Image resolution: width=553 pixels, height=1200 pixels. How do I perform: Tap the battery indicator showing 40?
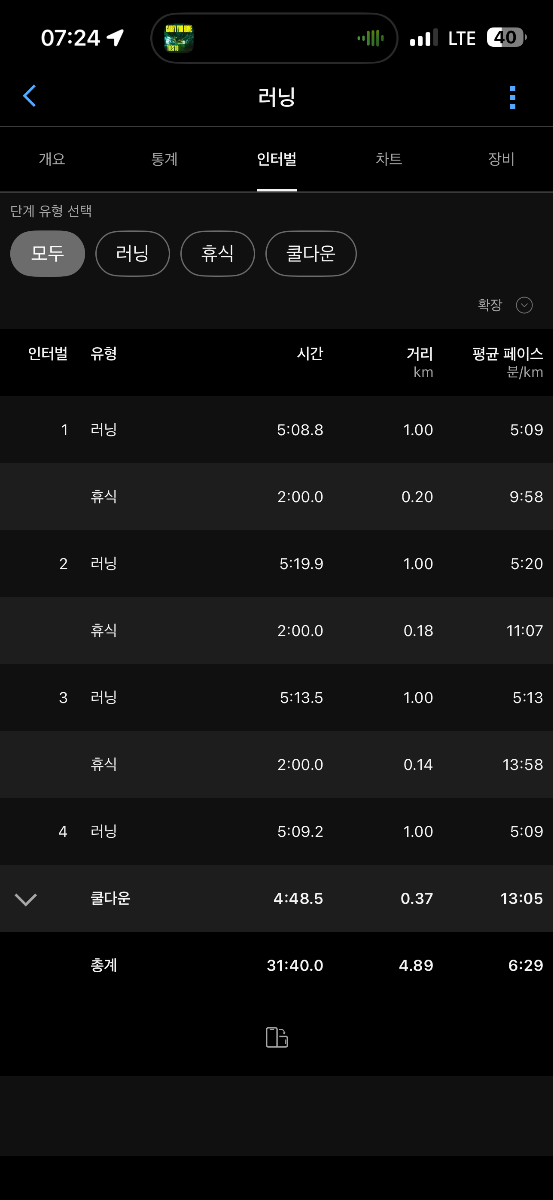coord(506,38)
